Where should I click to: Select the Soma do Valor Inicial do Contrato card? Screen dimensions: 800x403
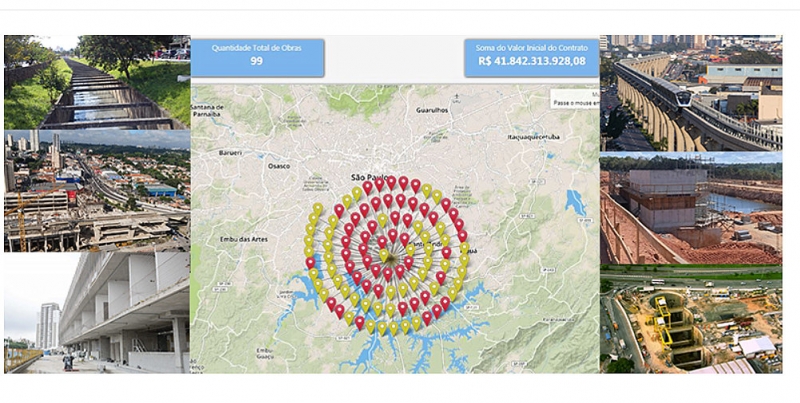pyautogui.click(x=531, y=57)
